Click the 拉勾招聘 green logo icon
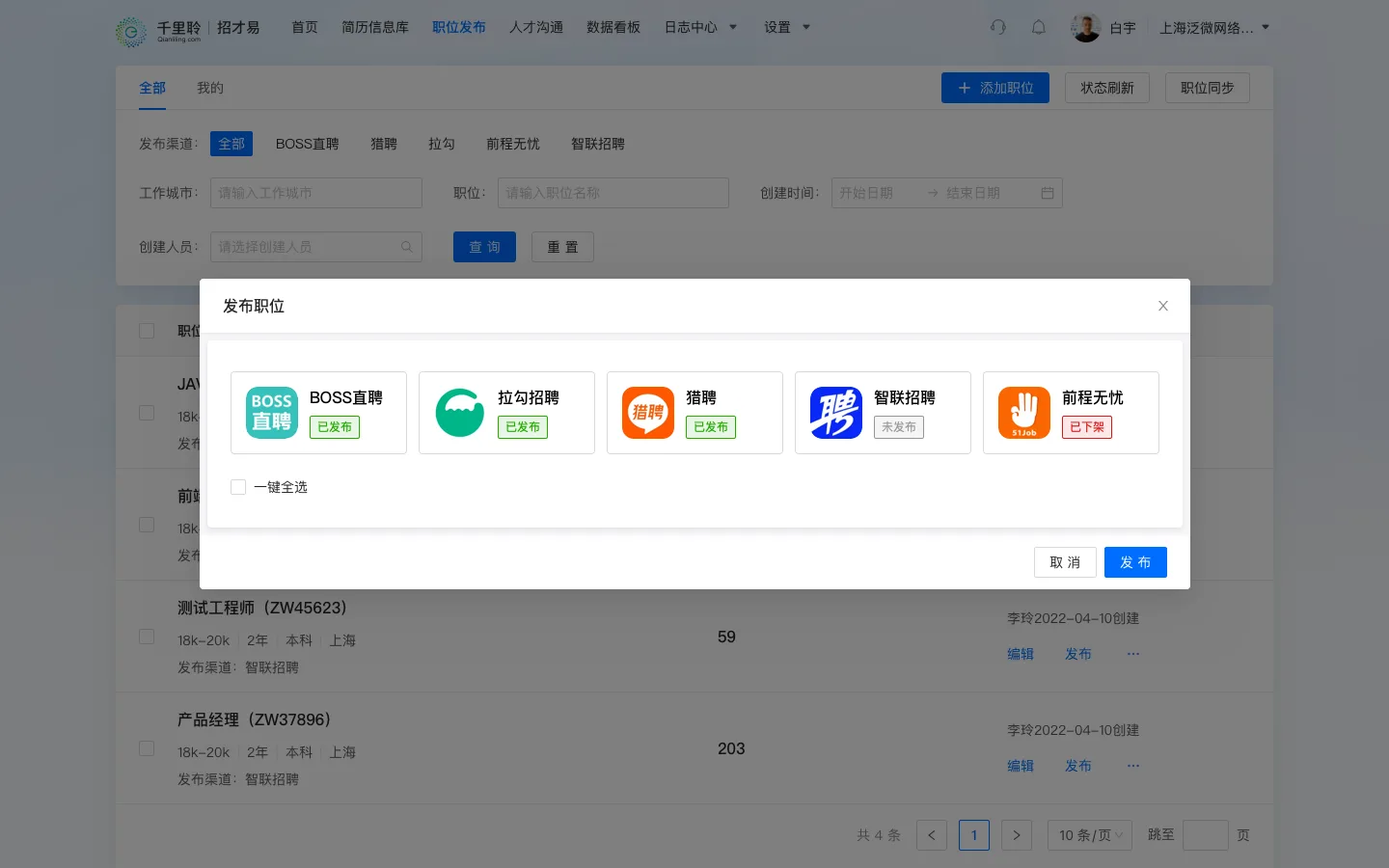 [x=460, y=413]
